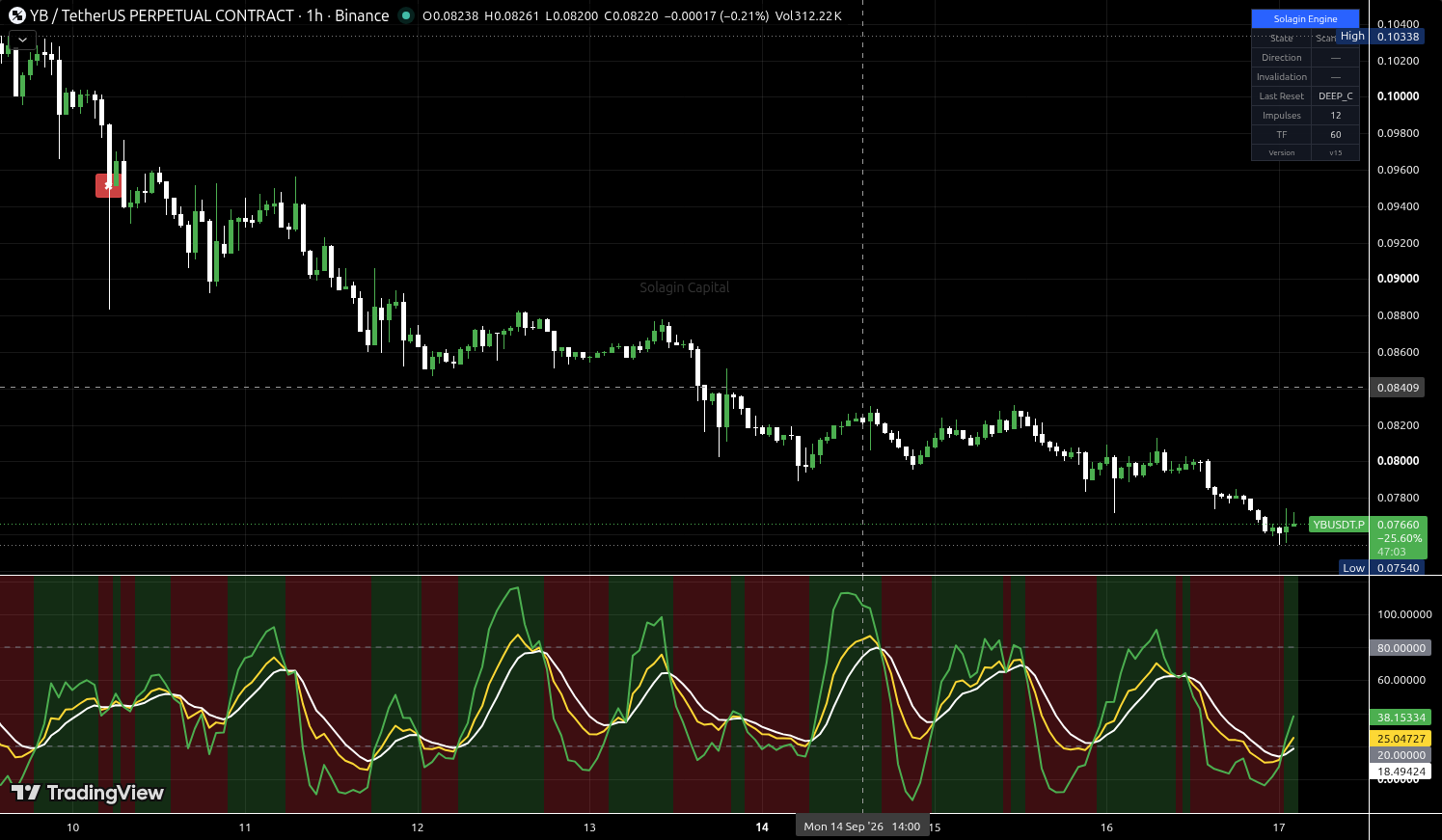The width and height of the screenshot is (1442, 840).
Task: Click the 0.07660 current price label
Action: point(1398,525)
